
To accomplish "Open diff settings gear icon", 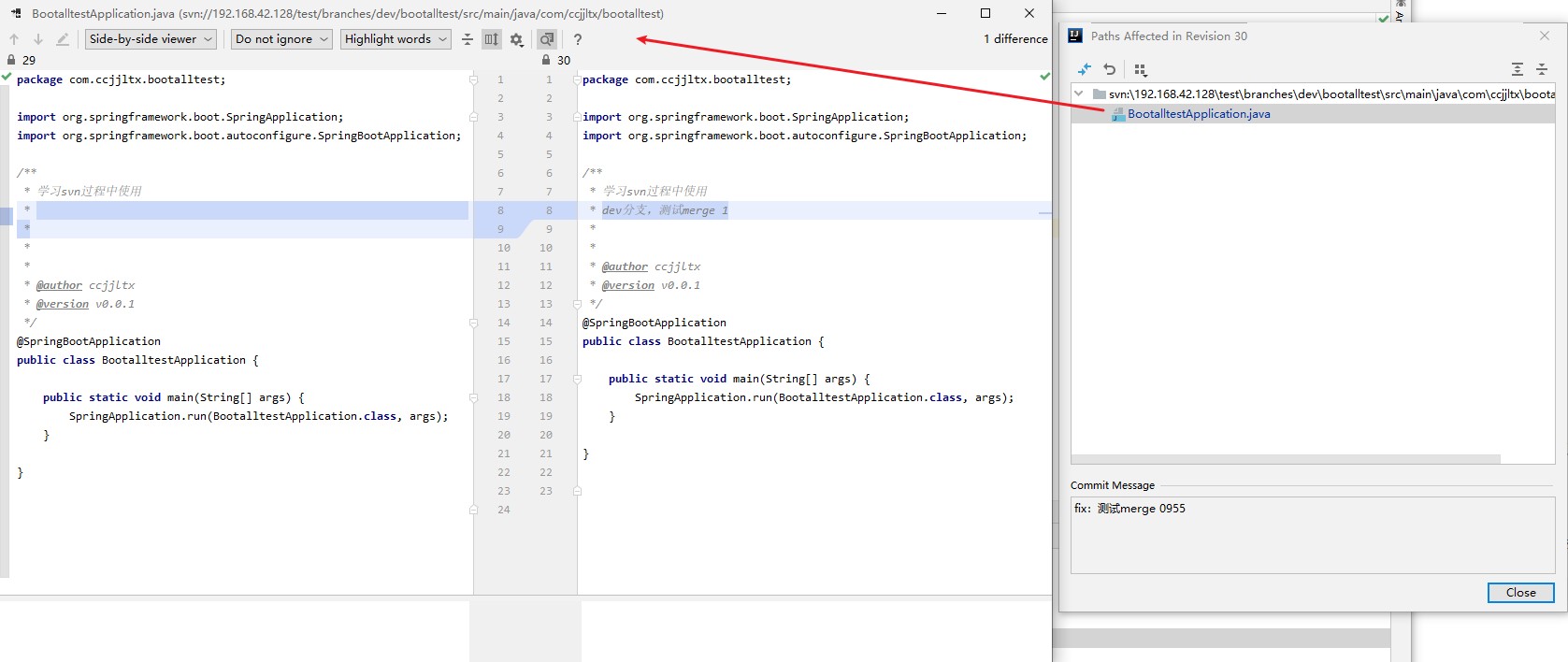I will [x=516, y=39].
